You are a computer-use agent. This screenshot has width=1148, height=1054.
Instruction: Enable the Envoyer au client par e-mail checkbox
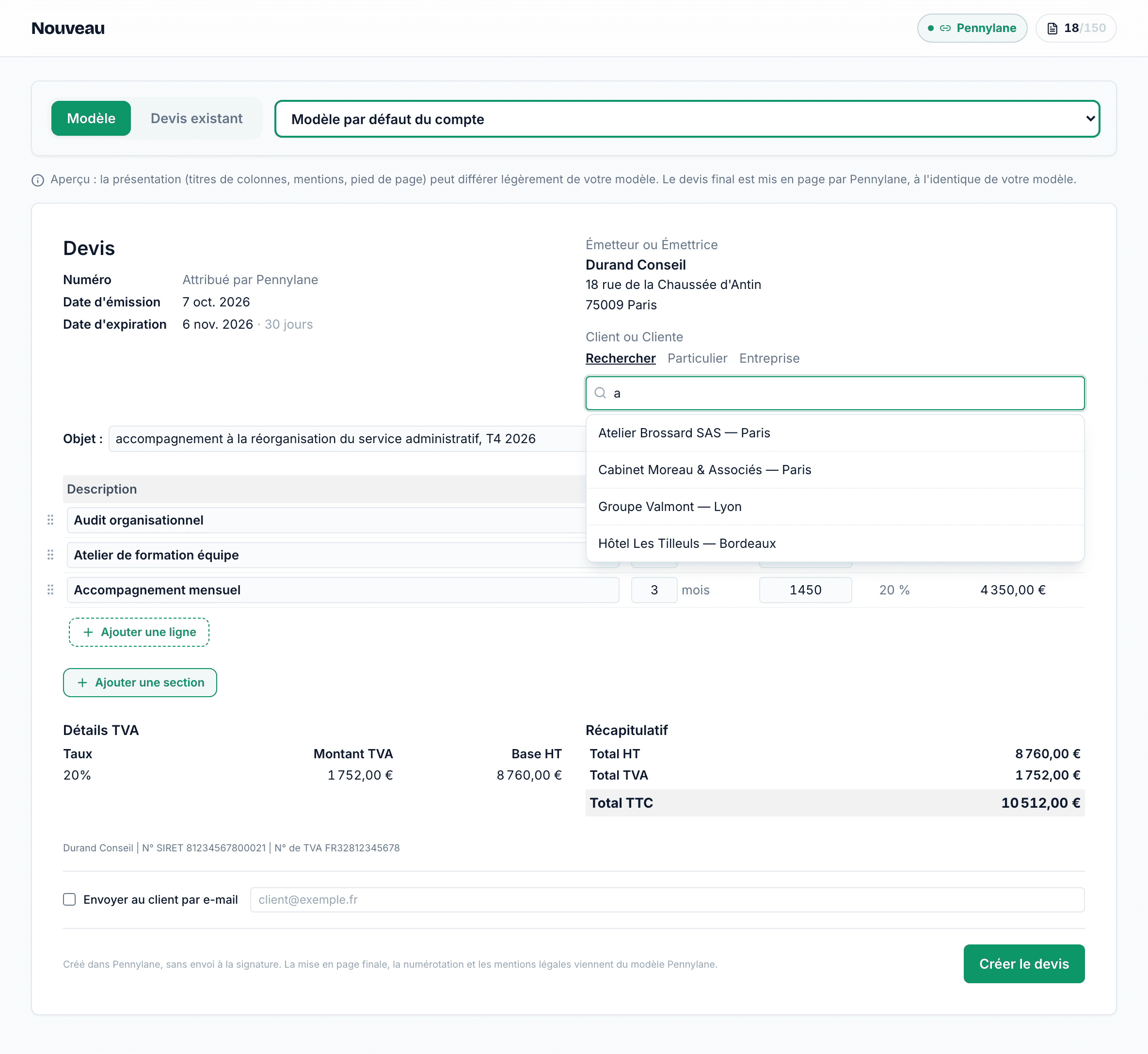(x=70, y=899)
